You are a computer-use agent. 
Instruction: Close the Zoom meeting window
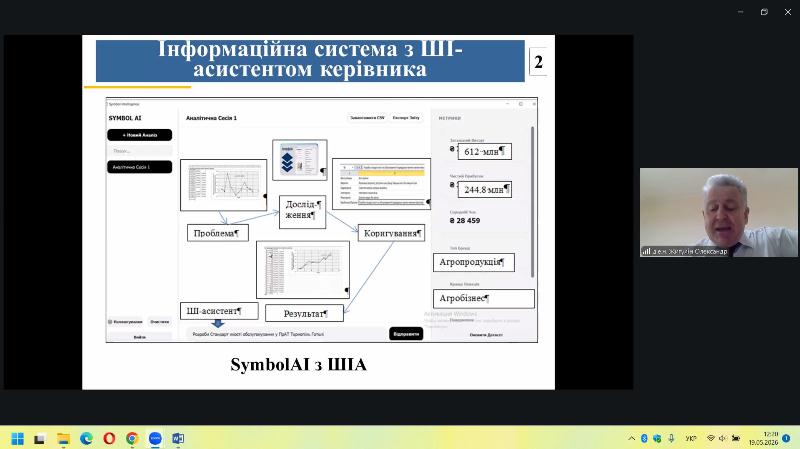tap(788, 12)
